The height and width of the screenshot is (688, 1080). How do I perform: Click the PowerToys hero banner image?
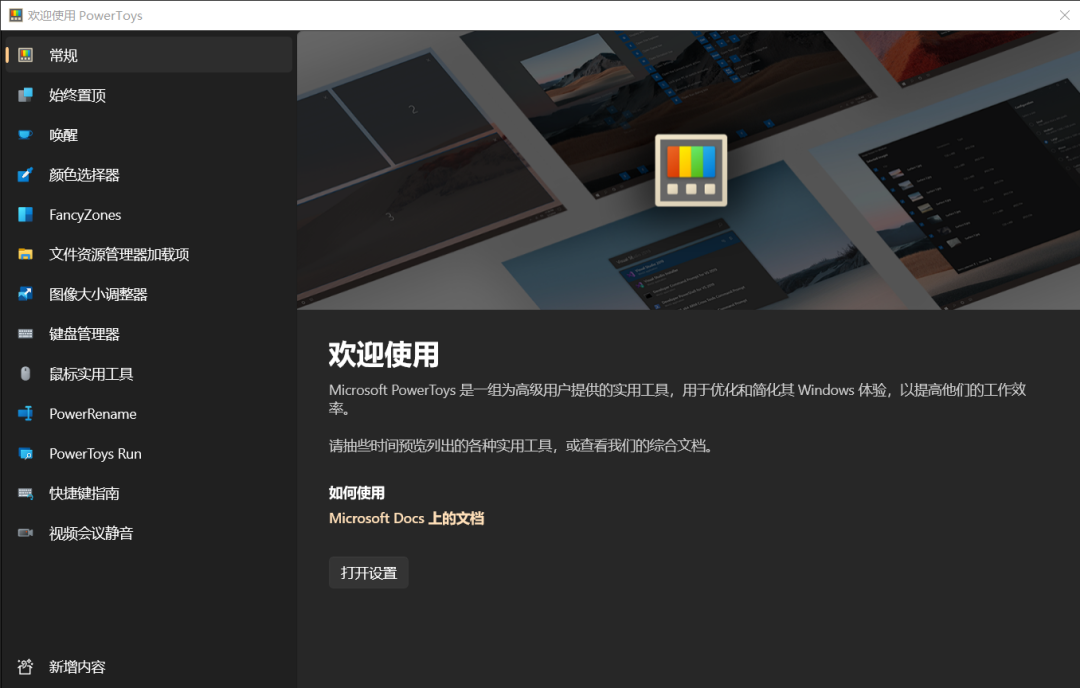pyautogui.click(x=688, y=170)
